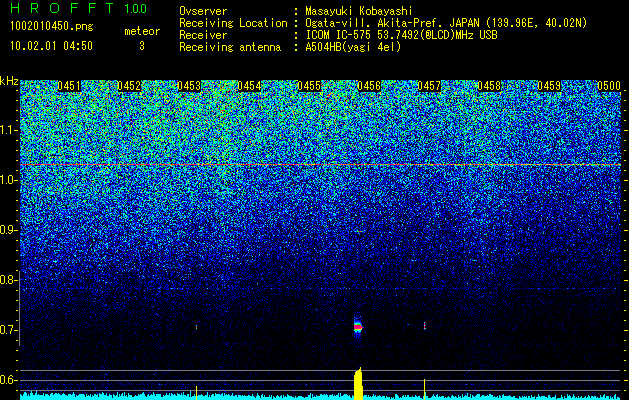Click the thin yellow intensity spike near 0457
Image resolution: width=629 pixels, height=400 pixels.
click(424, 389)
